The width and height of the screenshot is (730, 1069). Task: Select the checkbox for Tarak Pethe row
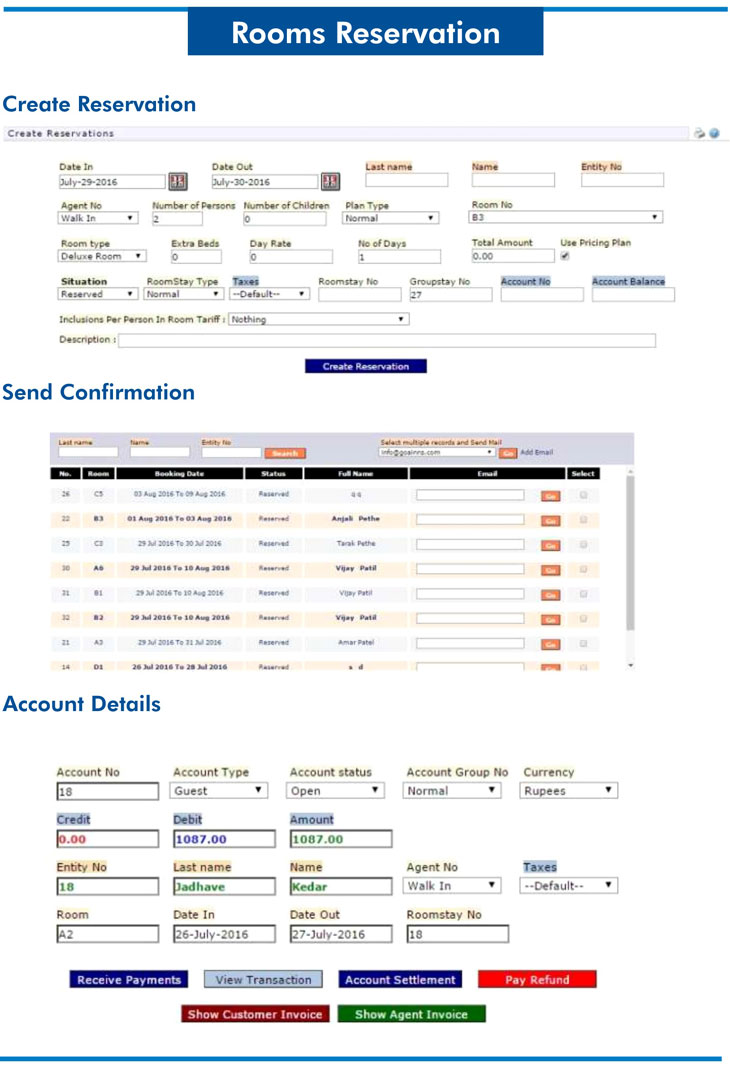pos(583,544)
